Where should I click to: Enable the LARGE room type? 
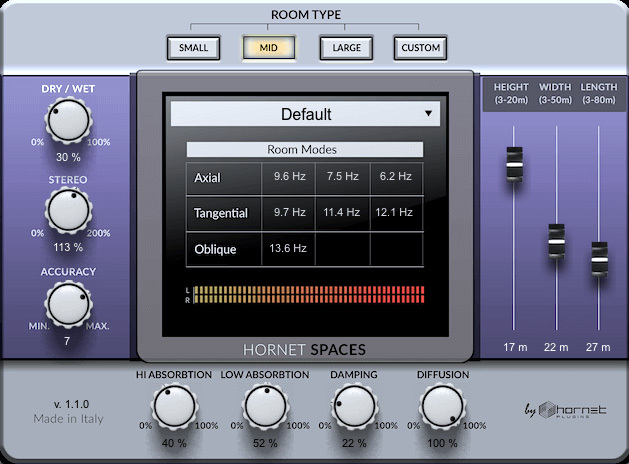tap(346, 48)
